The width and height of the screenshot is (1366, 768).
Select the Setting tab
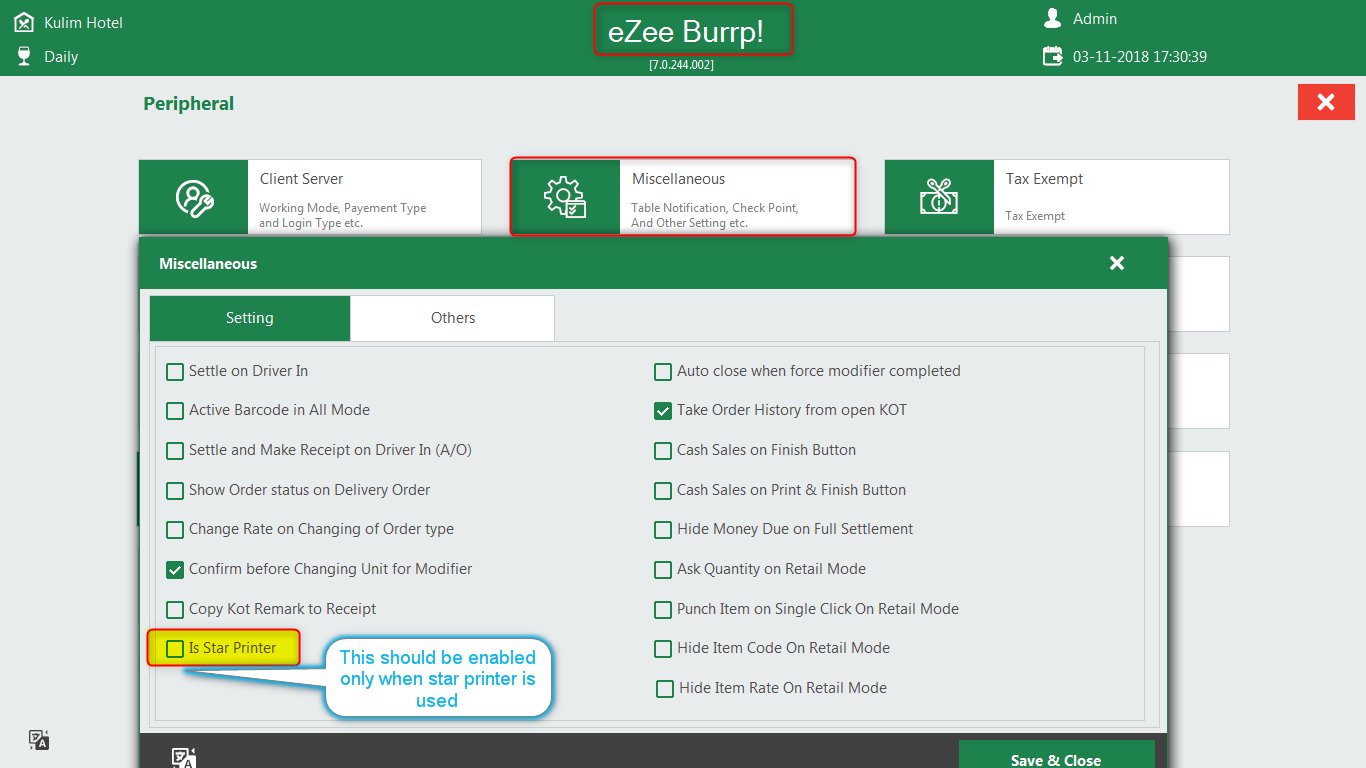point(250,318)
